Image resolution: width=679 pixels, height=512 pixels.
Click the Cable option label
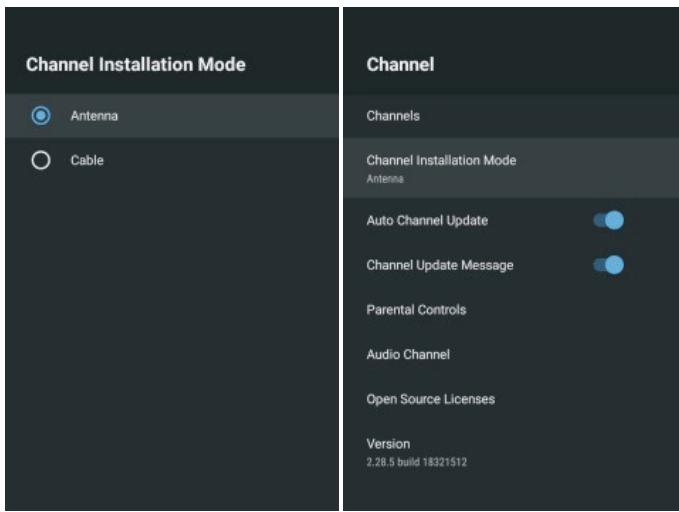87,160
